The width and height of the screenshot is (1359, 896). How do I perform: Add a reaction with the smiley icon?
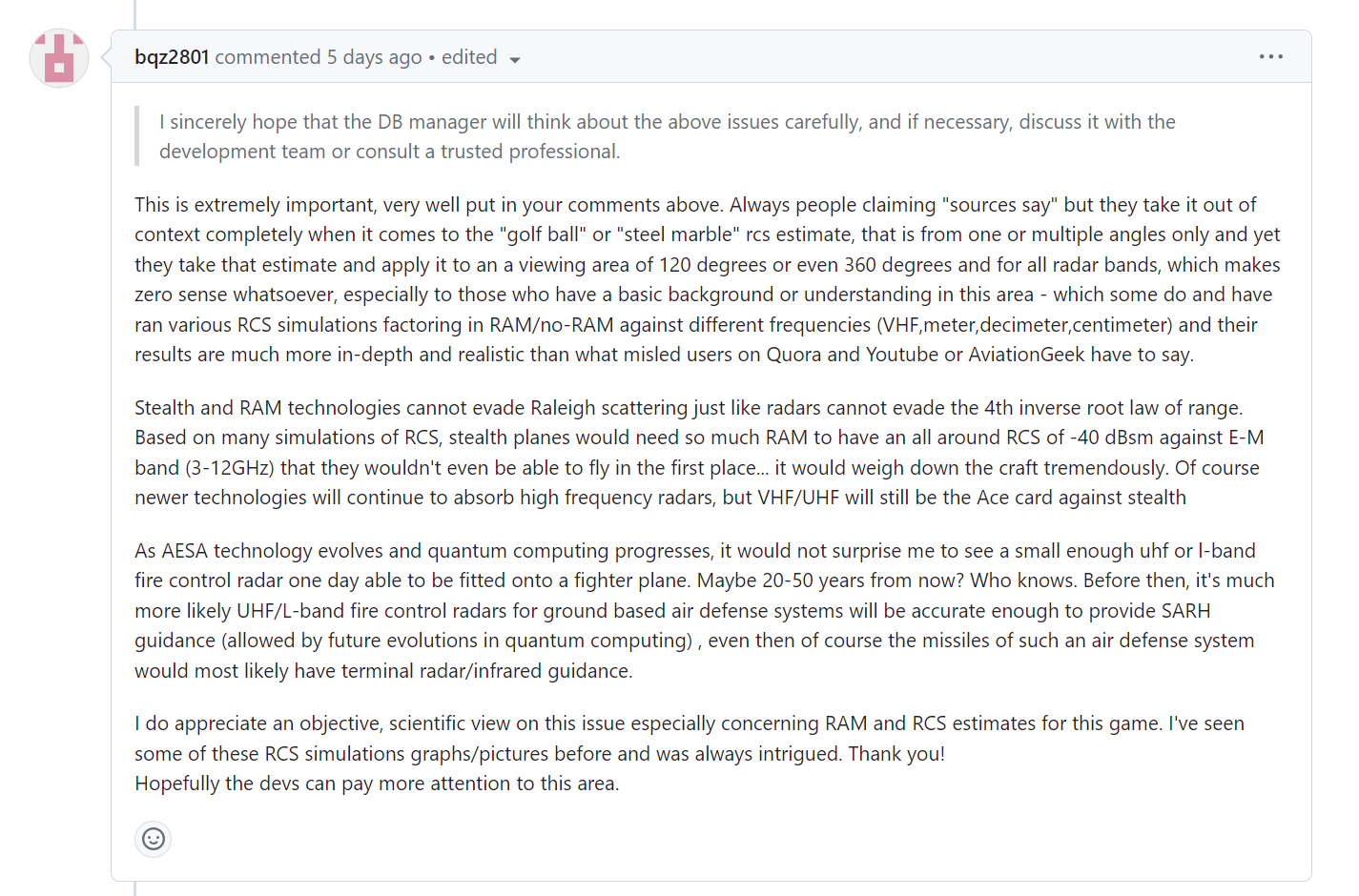click(154, 839)
